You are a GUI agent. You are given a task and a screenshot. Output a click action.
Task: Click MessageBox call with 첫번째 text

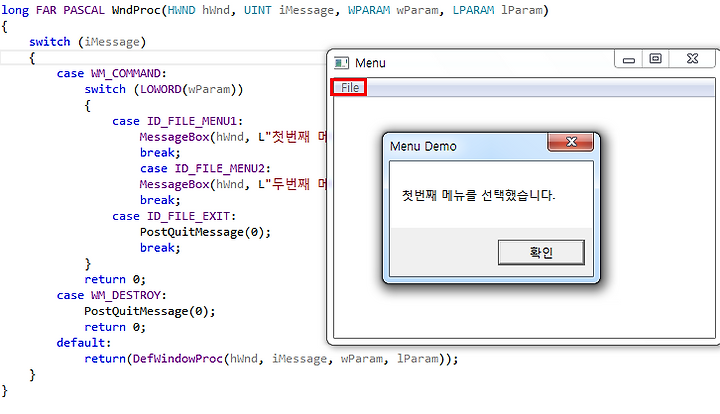click(x=233, y=137)
